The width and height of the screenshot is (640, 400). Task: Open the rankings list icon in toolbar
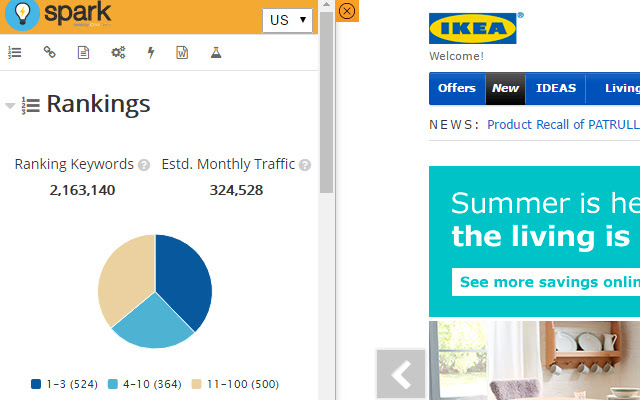(15, 52)
